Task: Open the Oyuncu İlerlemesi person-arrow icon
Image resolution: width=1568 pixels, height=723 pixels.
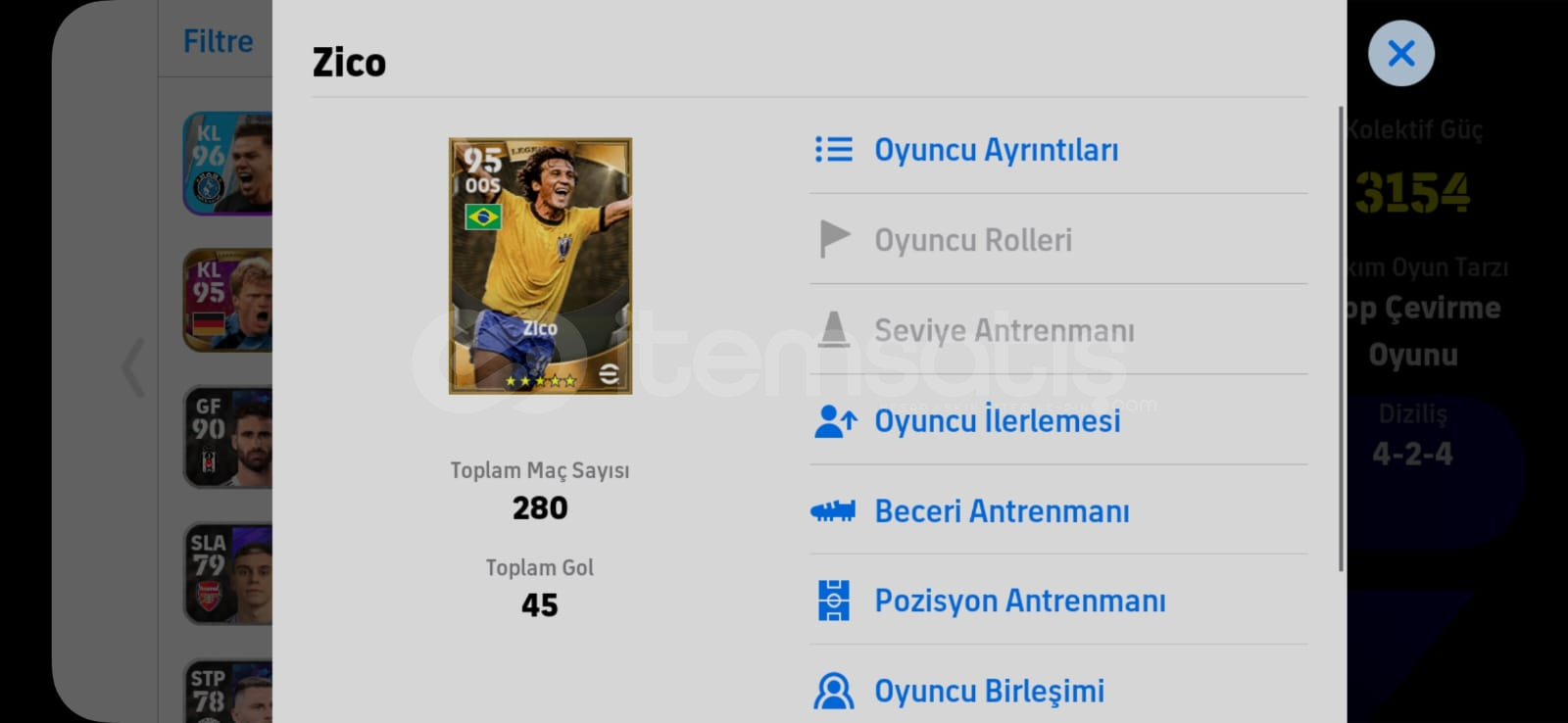Action: (x=835, y=420)
